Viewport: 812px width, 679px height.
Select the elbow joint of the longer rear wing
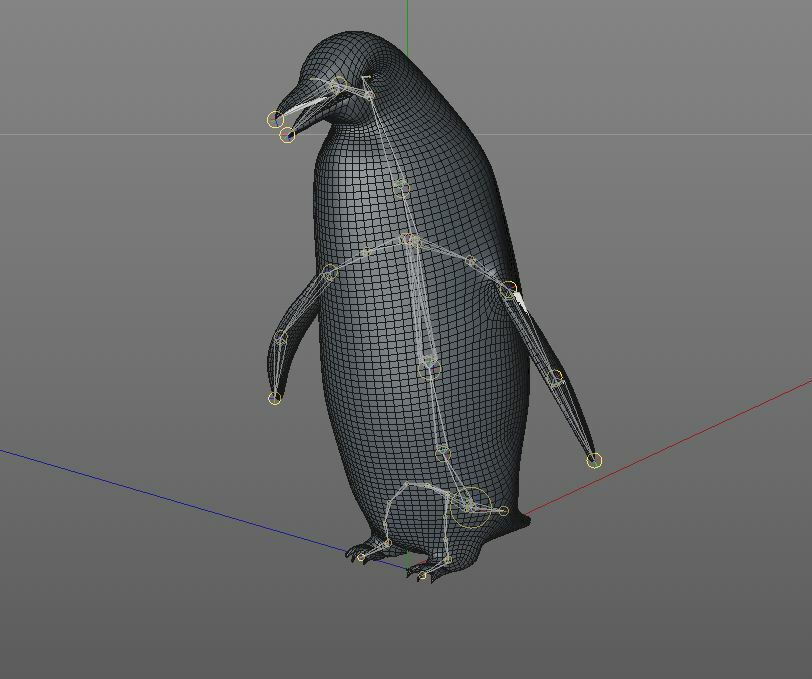[556, 378]
